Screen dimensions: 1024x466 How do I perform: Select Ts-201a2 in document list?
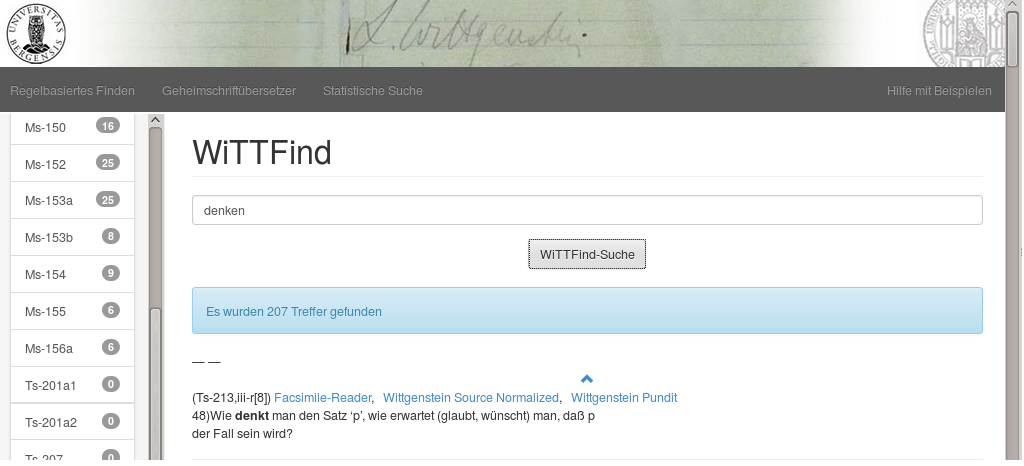click(x=72, y=422)
